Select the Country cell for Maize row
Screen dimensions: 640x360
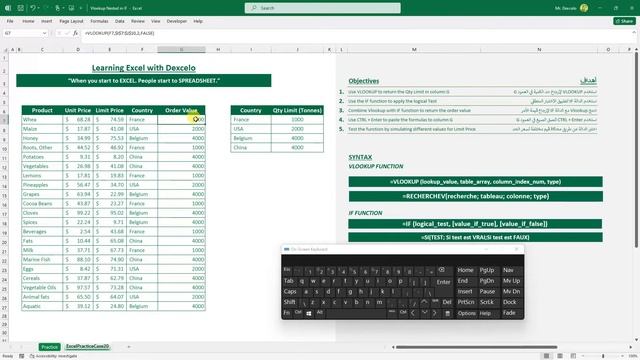click(x=142, y=129)
